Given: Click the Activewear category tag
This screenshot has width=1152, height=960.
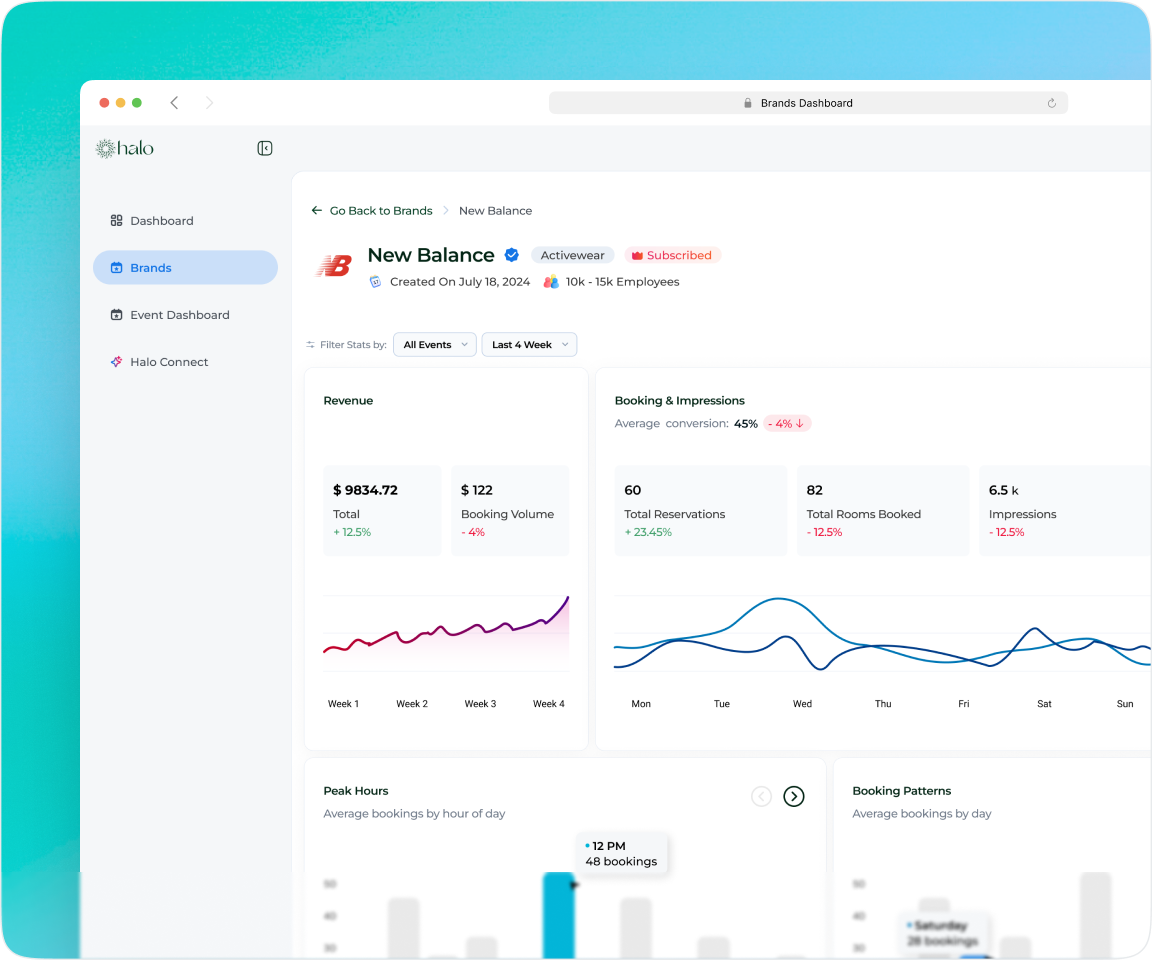Looking at the screenshot, I should tap(572, 255).
